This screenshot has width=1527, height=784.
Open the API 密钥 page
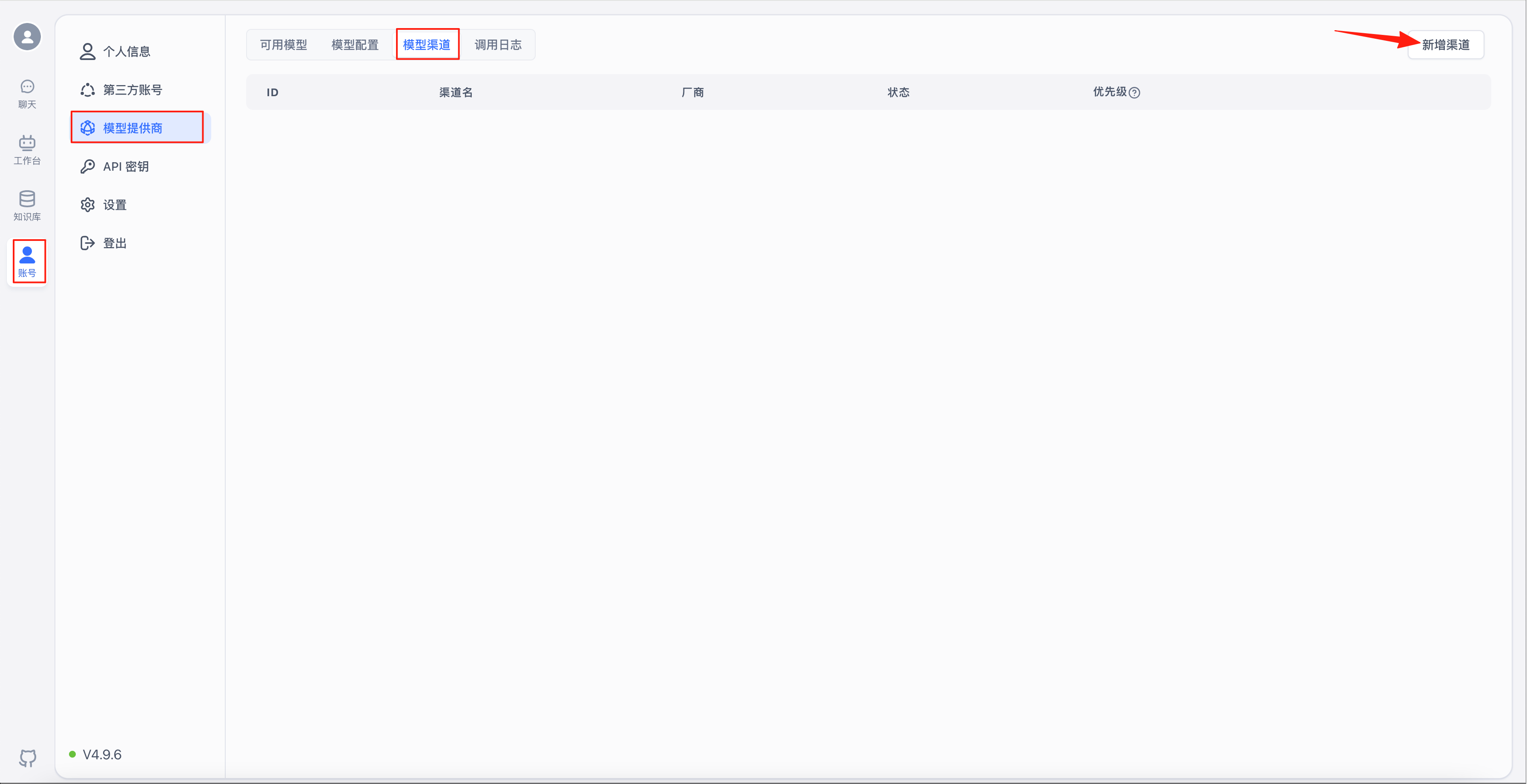[x=126, y=166]
